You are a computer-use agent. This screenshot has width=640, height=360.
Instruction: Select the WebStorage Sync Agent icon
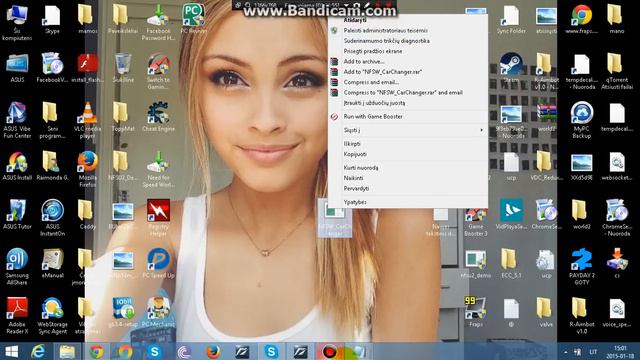pyautogui.click(x=52, y=316)
